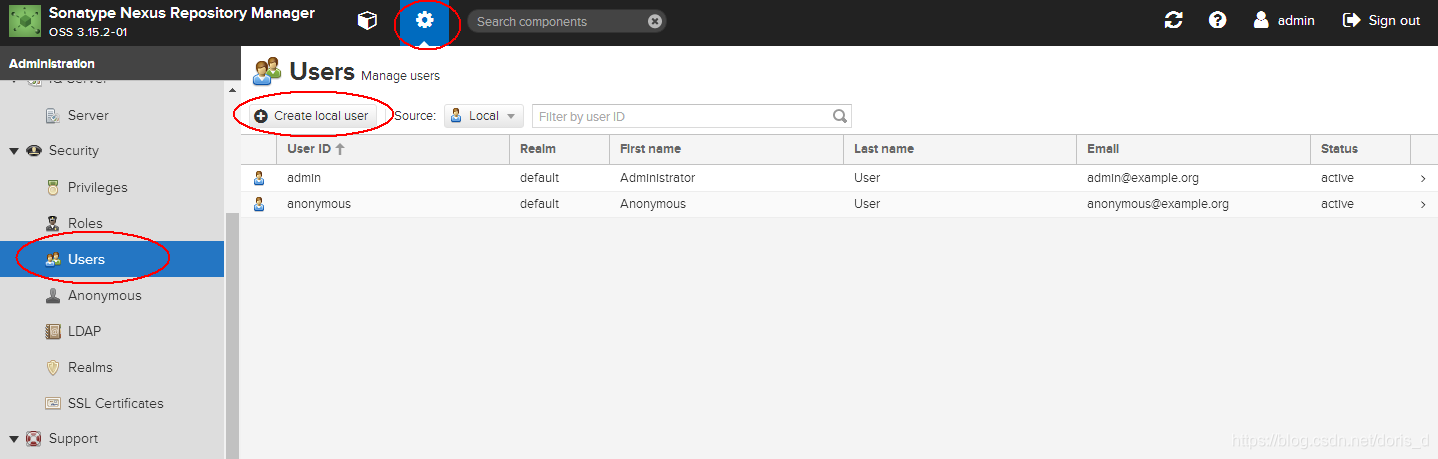
Task: Click Sign out
Action: (1381, 20)
